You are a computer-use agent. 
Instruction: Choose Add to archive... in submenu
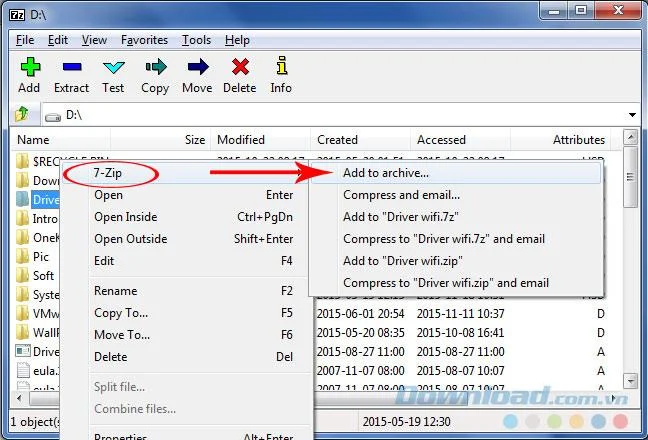click(x=455, y=173)
